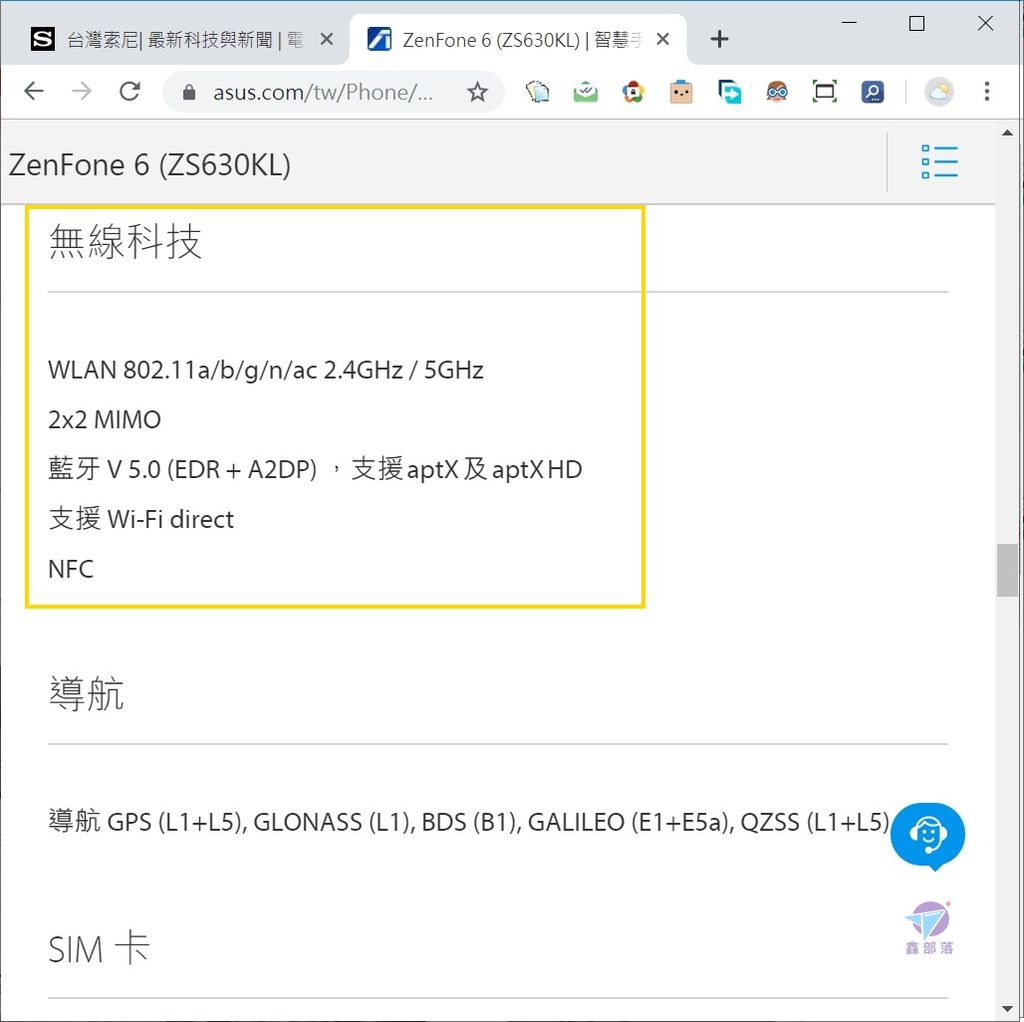Viewport: 1024px width, 1022px height.
Task: Click the SIM 卡 heading
Action: pyautogui.click(x=99, y=948)
